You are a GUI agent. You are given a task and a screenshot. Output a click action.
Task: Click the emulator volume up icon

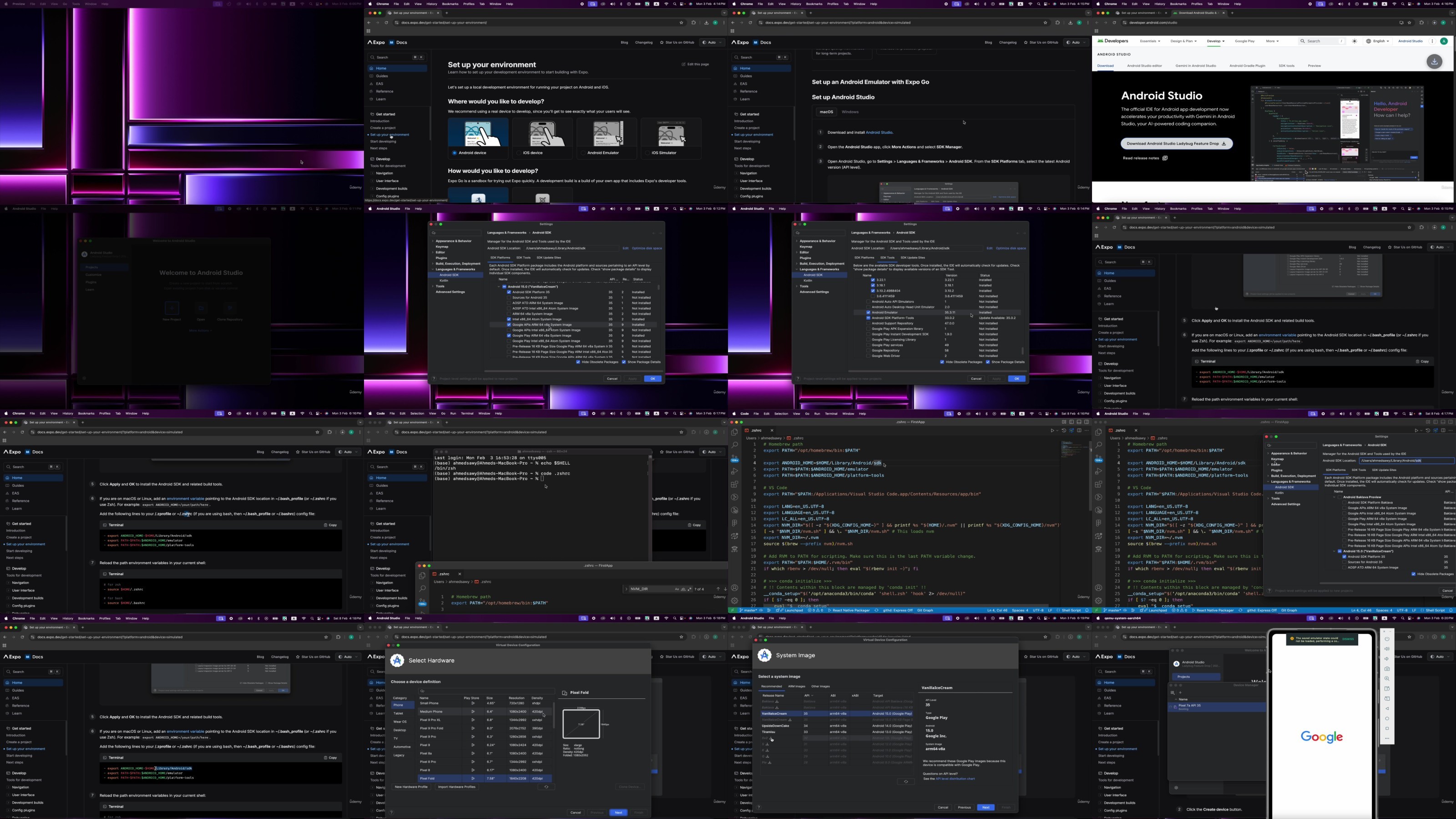point(1386,649)
